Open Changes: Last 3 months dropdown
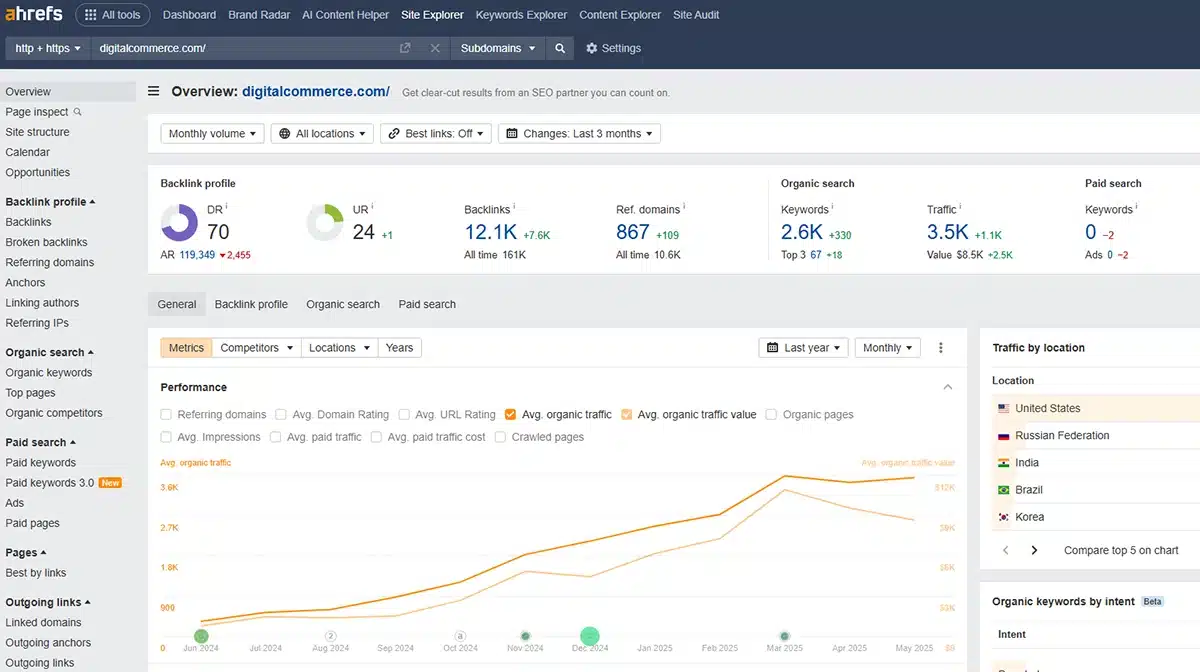The height and width of the screenshot is (672, 1200). click(x=579, y=134)
